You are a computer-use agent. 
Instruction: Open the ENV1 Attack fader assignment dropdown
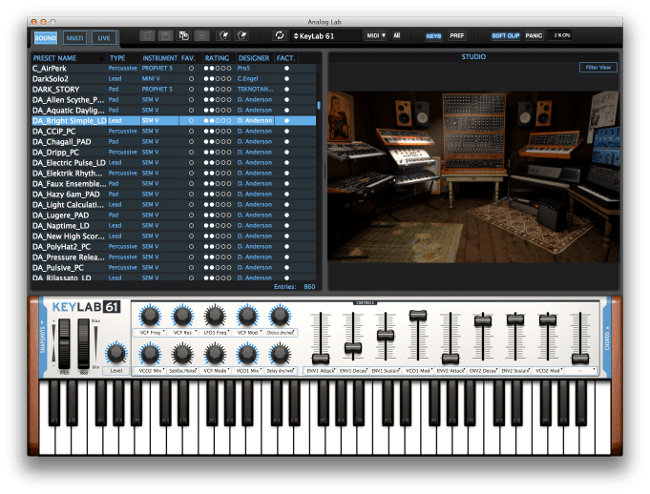pyautogui.click(x=320, y=371)
